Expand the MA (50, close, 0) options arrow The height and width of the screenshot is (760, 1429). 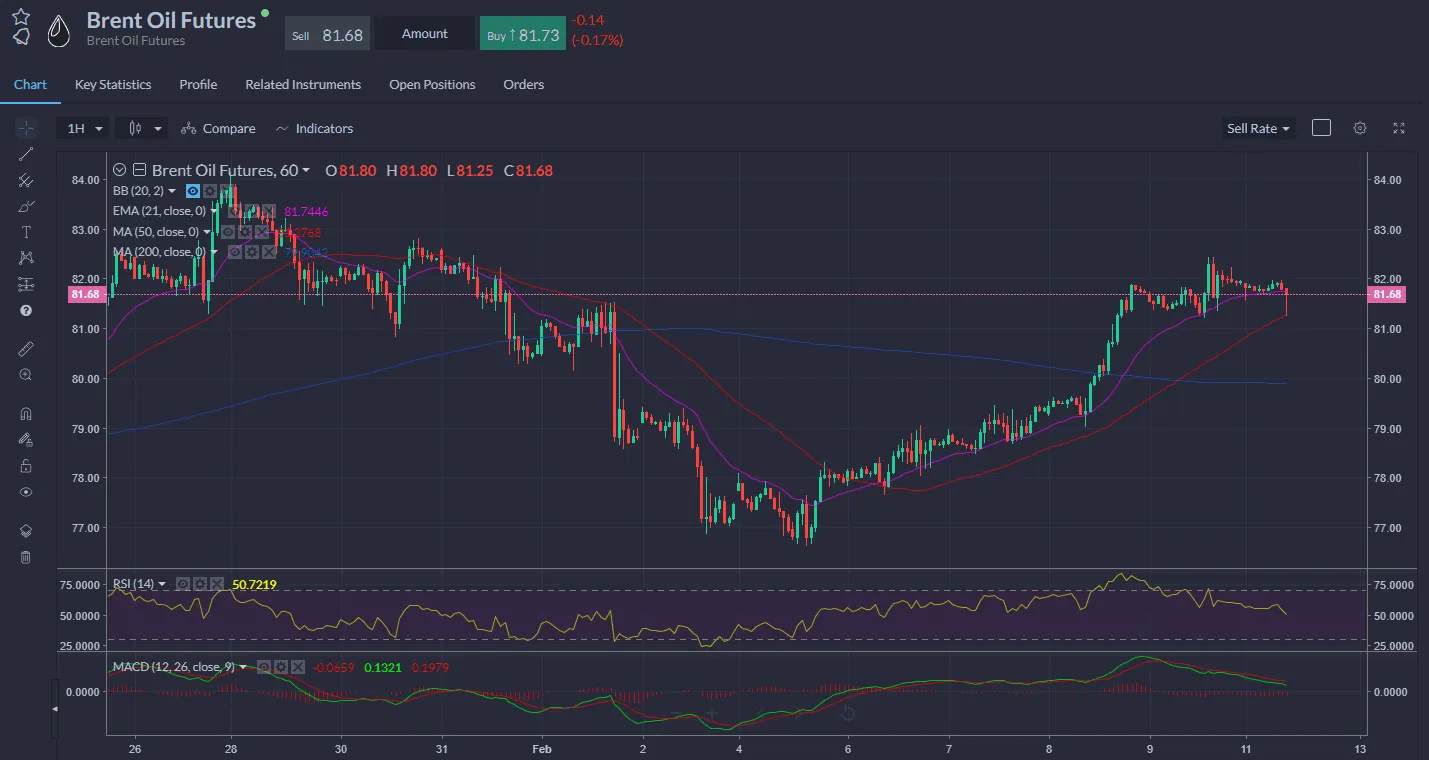coord(207,232)
